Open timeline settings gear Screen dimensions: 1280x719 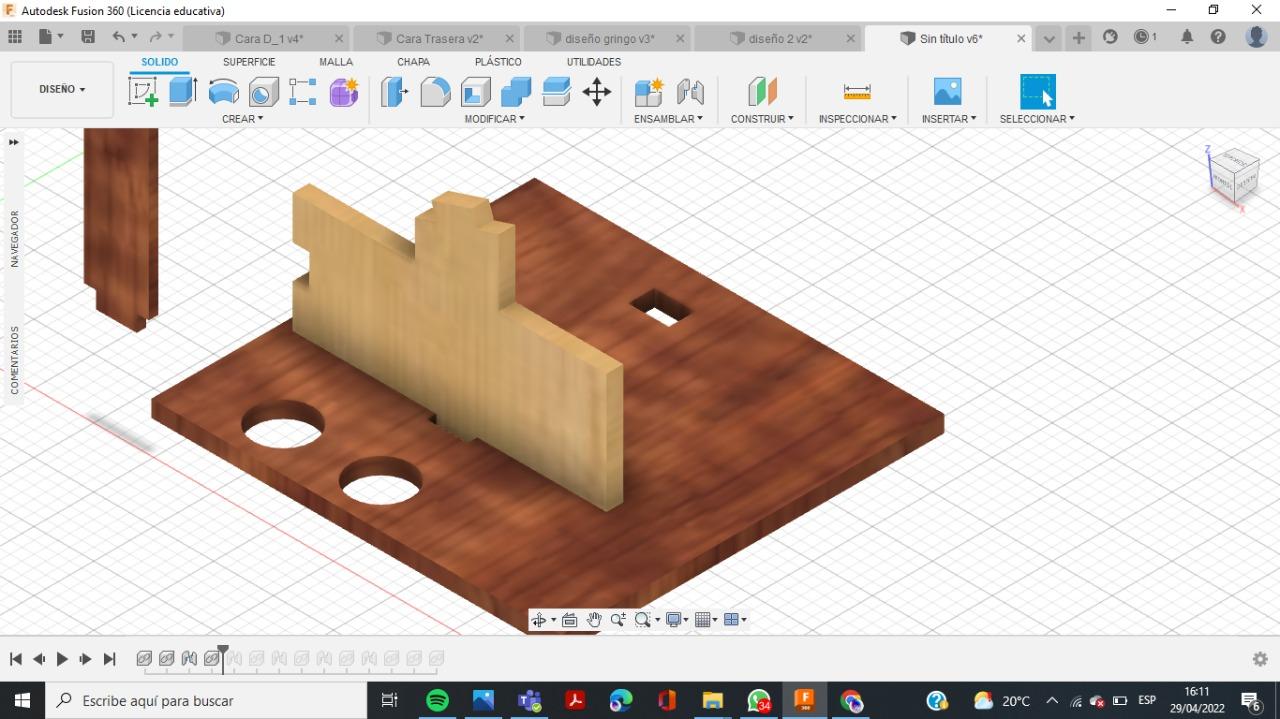pos(1260,659)
